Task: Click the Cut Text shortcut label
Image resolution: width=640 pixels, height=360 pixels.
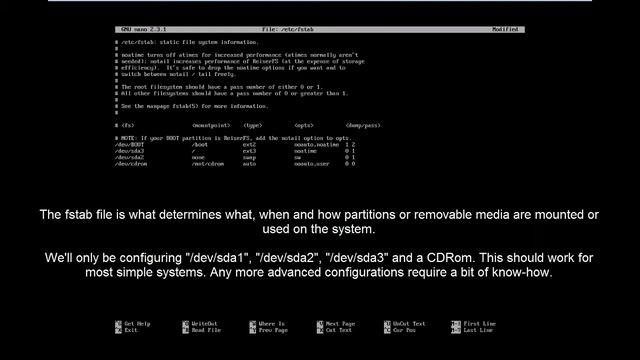Action: click(339, 330)
